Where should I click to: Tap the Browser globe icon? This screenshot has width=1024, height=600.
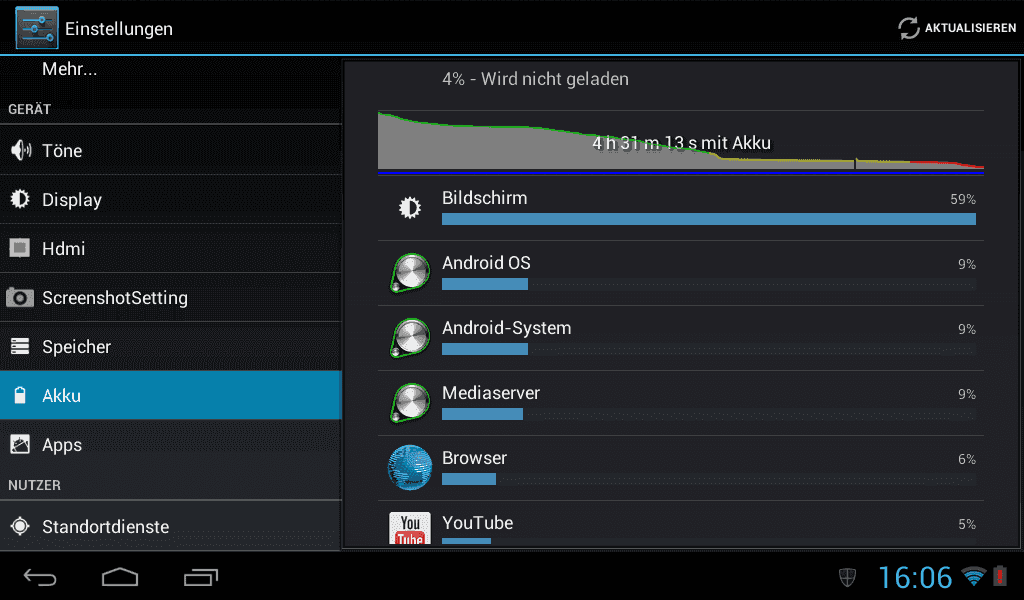pyautogui.click(x=410, y=467)
